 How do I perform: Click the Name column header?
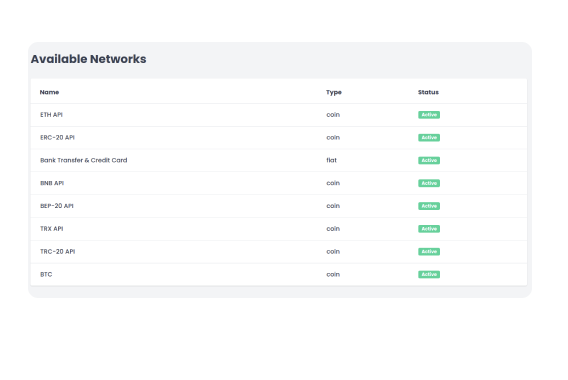click(x=49, y=92)
